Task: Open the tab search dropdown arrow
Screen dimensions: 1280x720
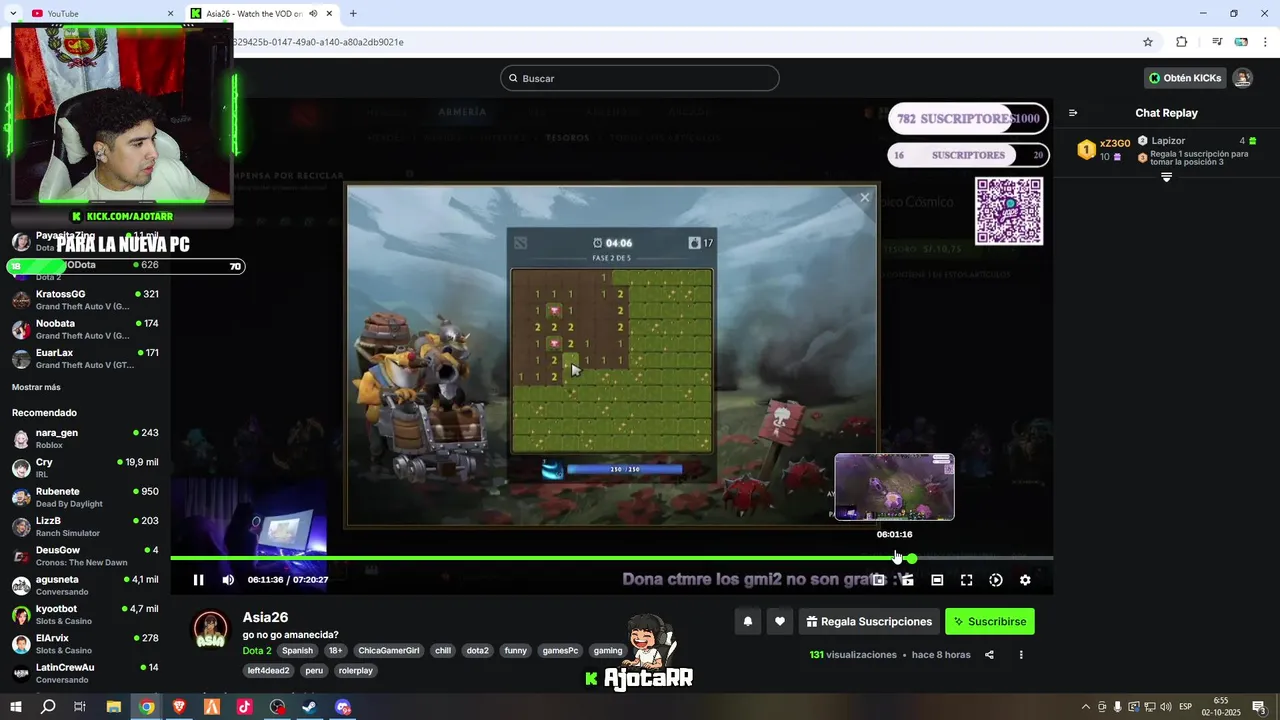Action: click(x=12, y=13)
